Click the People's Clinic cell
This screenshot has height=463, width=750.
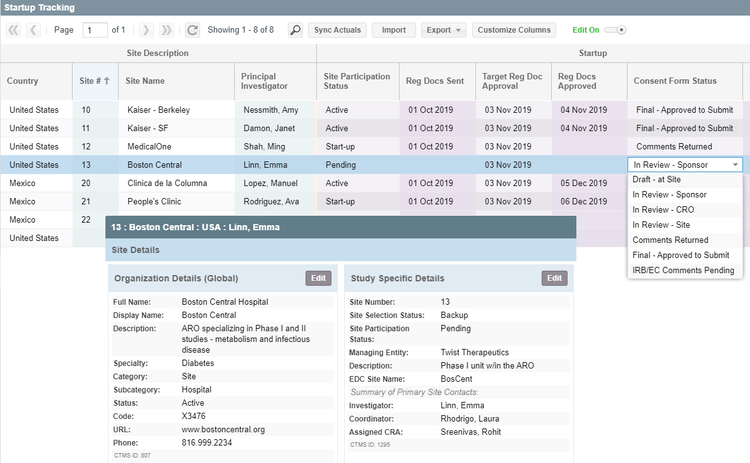[x=176, y=201]
